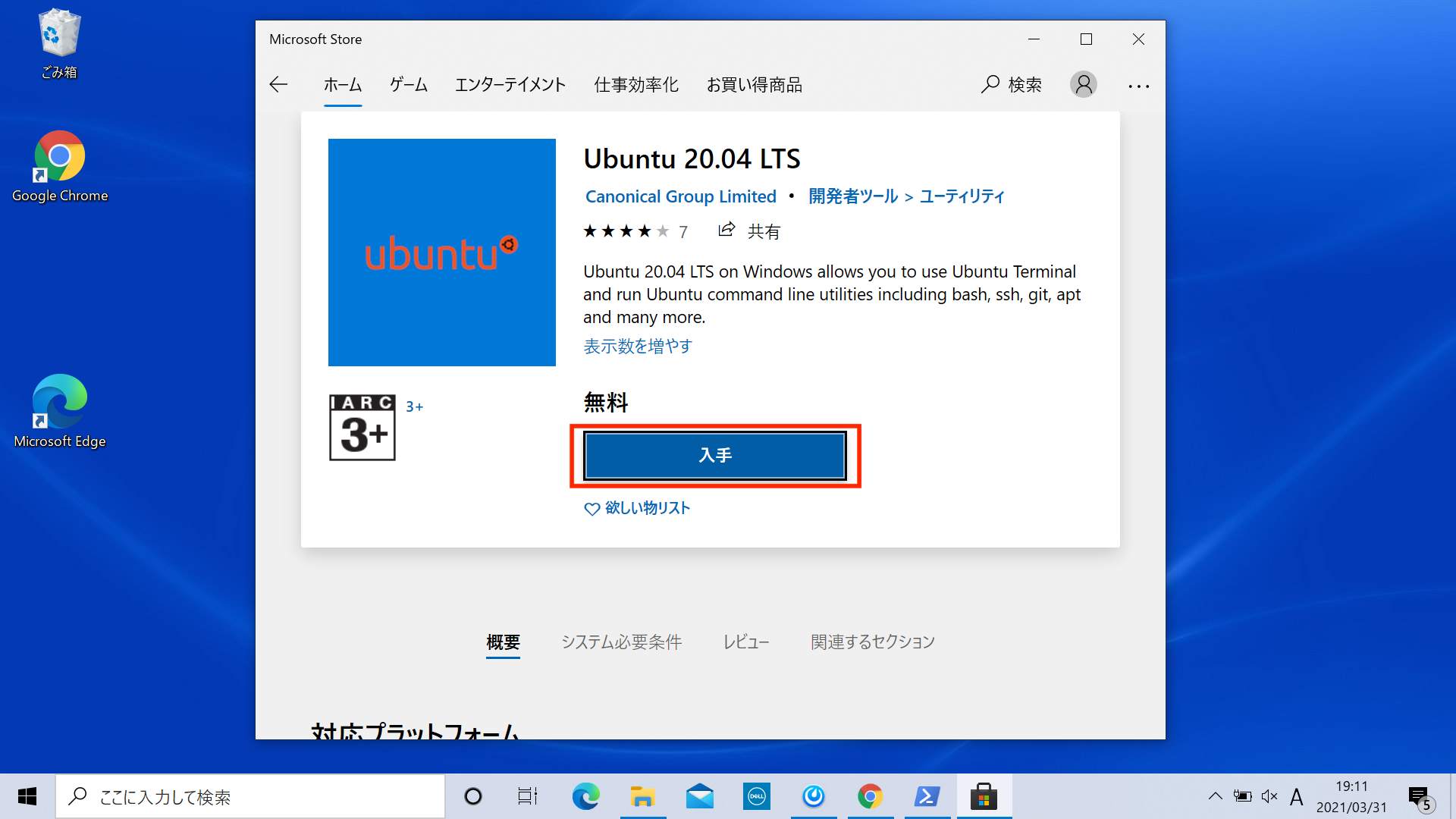Open the blue power-circle app in taskbar
Screen dimensions: 1456x819
pyautogui.click(x=814, y=796)
